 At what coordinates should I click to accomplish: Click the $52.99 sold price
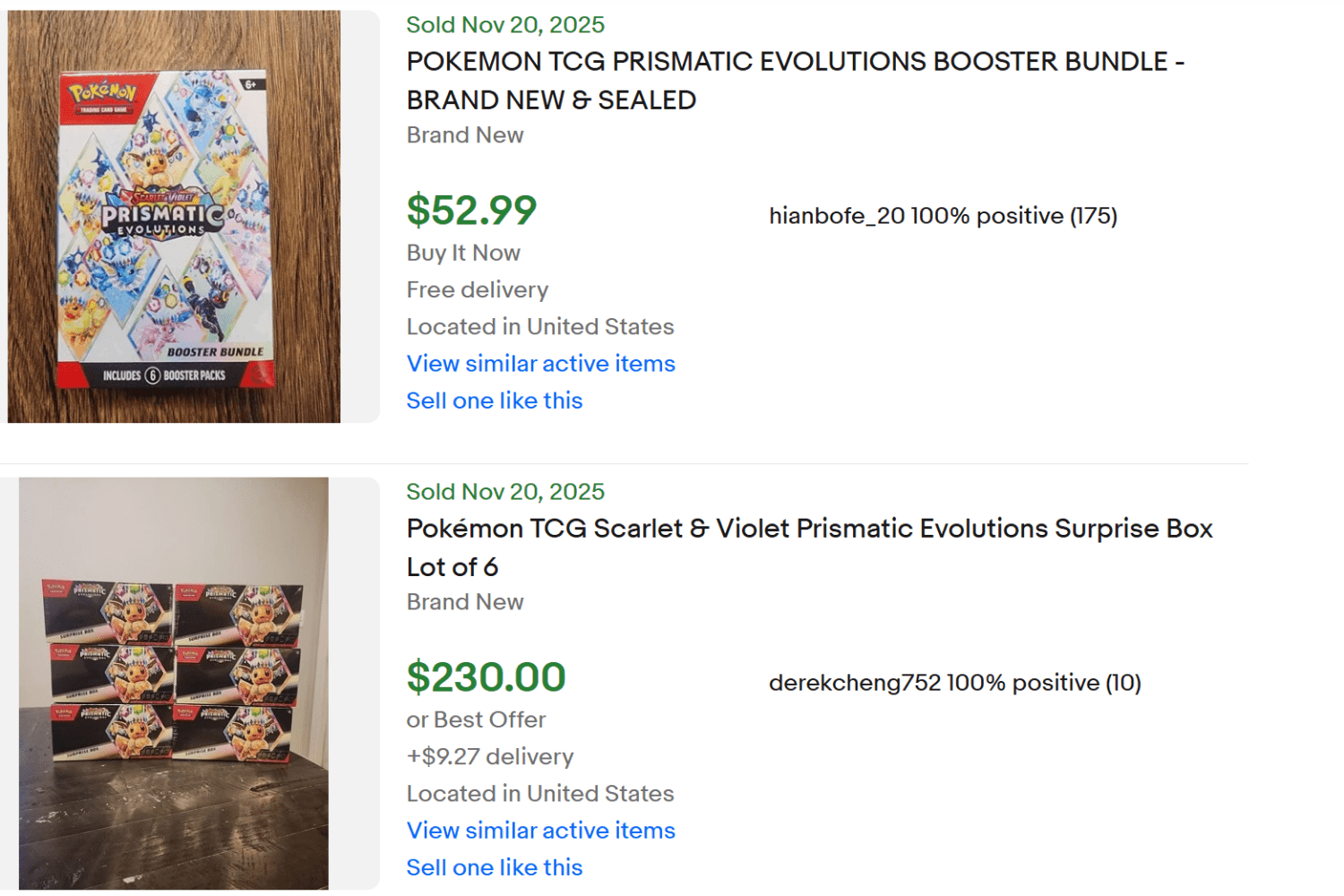coord(472,211)
